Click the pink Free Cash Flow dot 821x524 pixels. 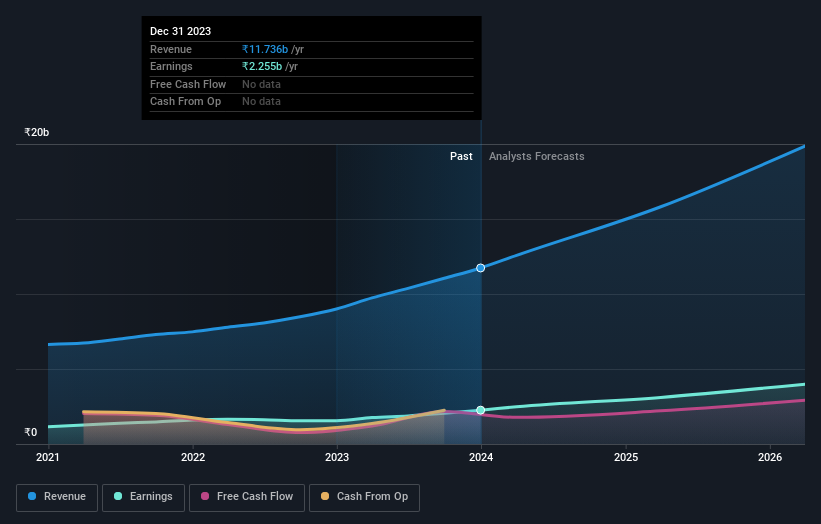(205, 496)
